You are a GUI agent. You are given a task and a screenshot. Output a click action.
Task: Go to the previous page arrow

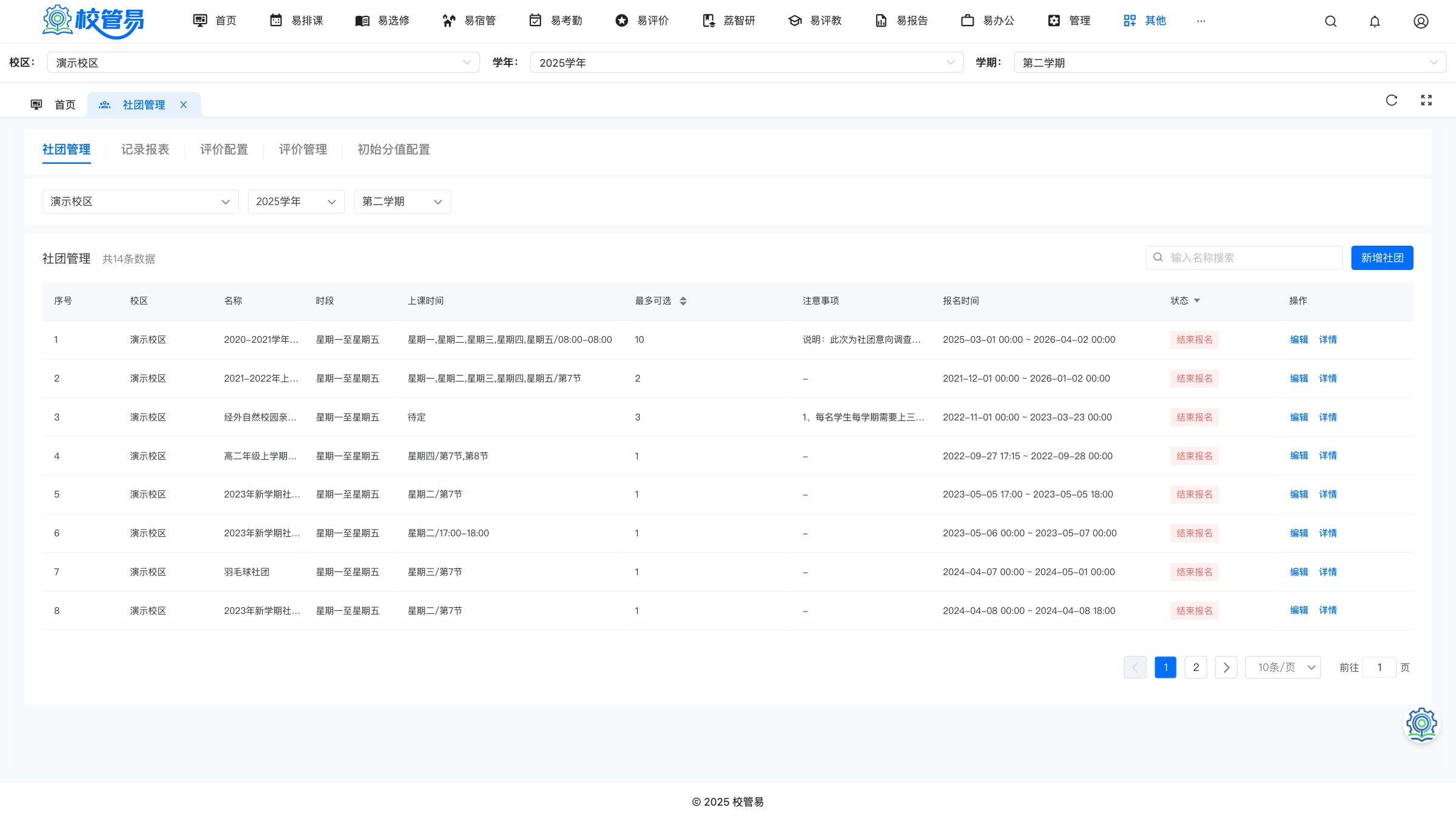1135,667
